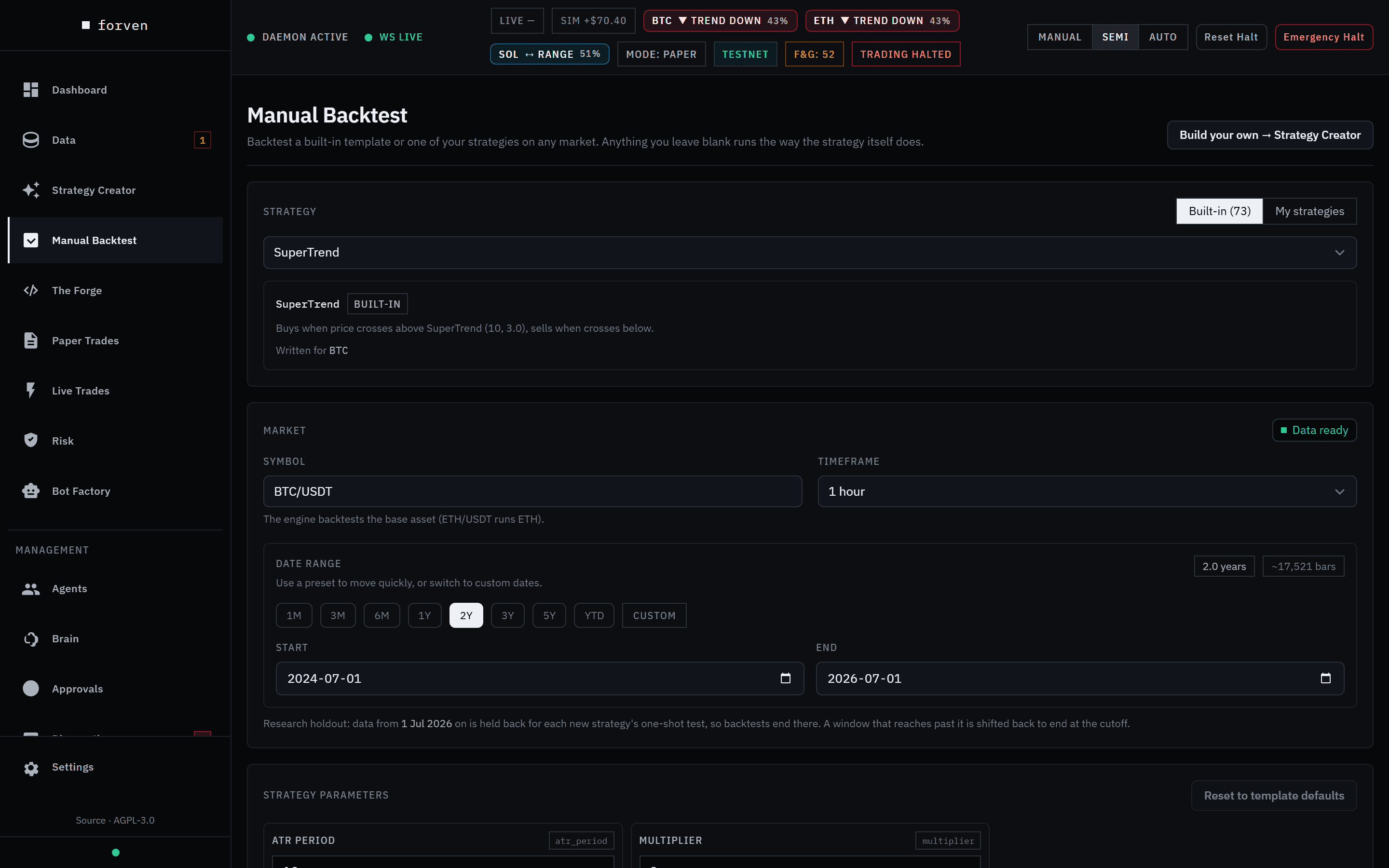
Task: Click the ~17,521 bars label
Action: 1303,566
